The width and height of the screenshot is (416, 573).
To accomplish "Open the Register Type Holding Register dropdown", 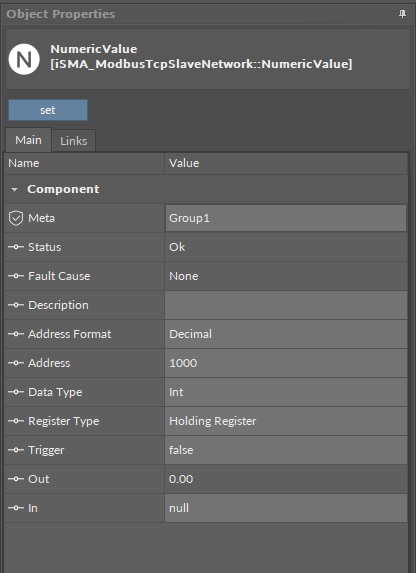I will [286, 421].
